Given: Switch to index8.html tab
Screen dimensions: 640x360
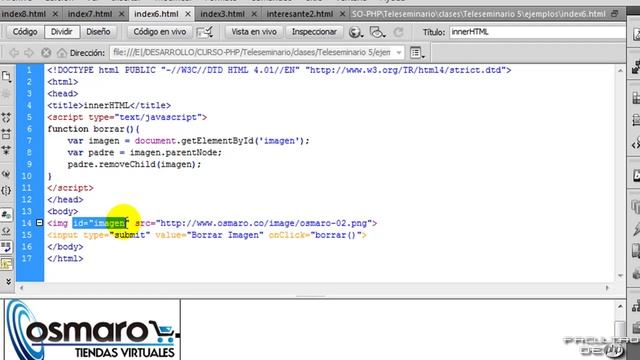Looking at the screenshot, I should point(24,14).
